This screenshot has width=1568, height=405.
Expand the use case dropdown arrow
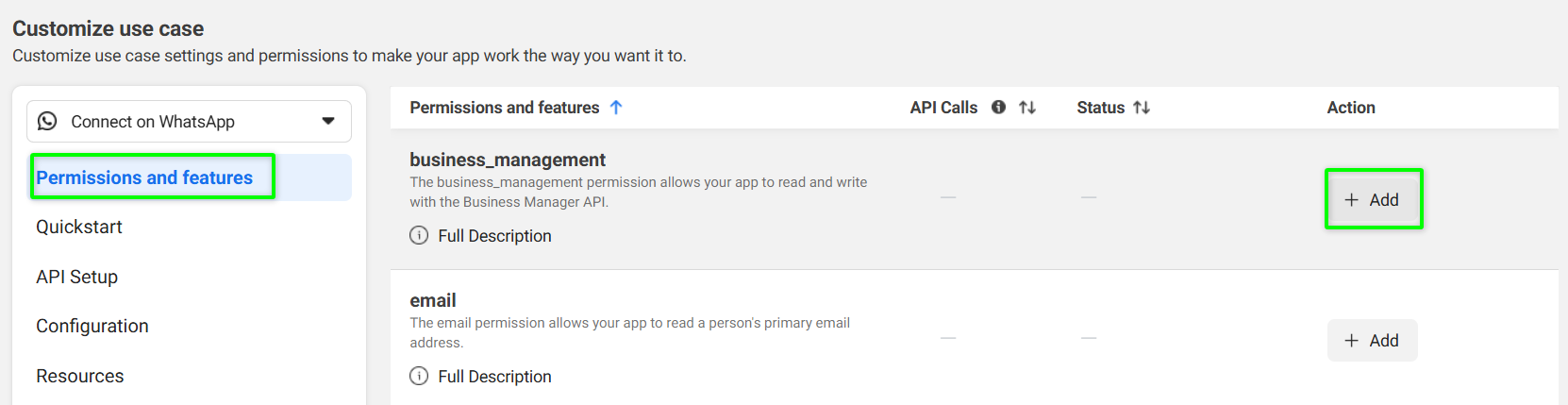coord(328,122)
